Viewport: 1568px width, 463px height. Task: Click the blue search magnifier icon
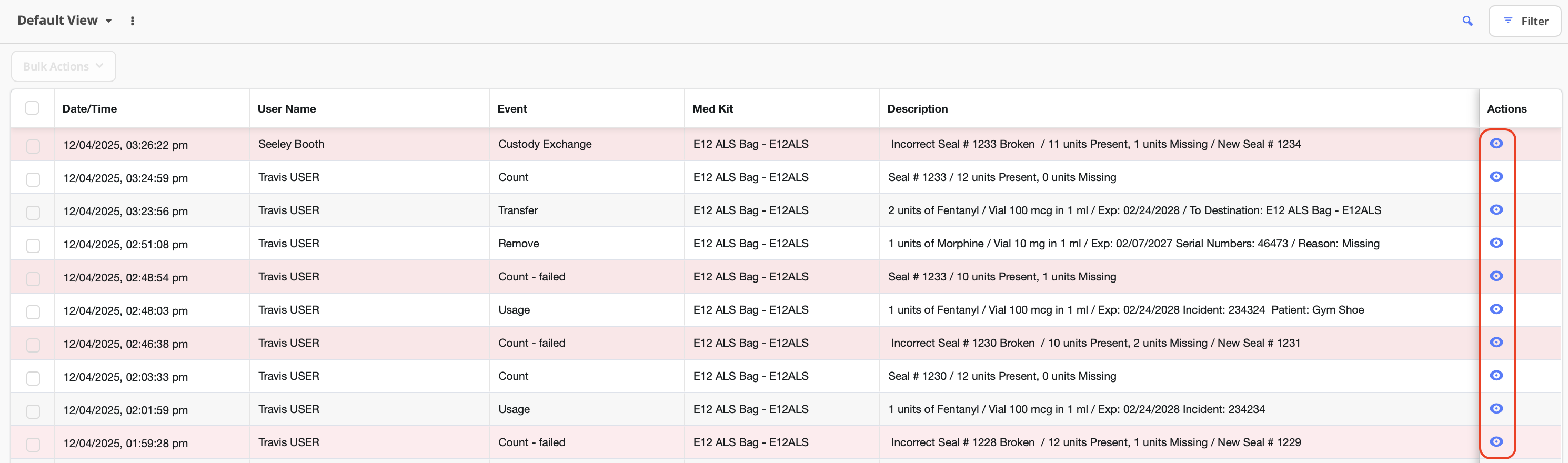tap(1467, 21)
